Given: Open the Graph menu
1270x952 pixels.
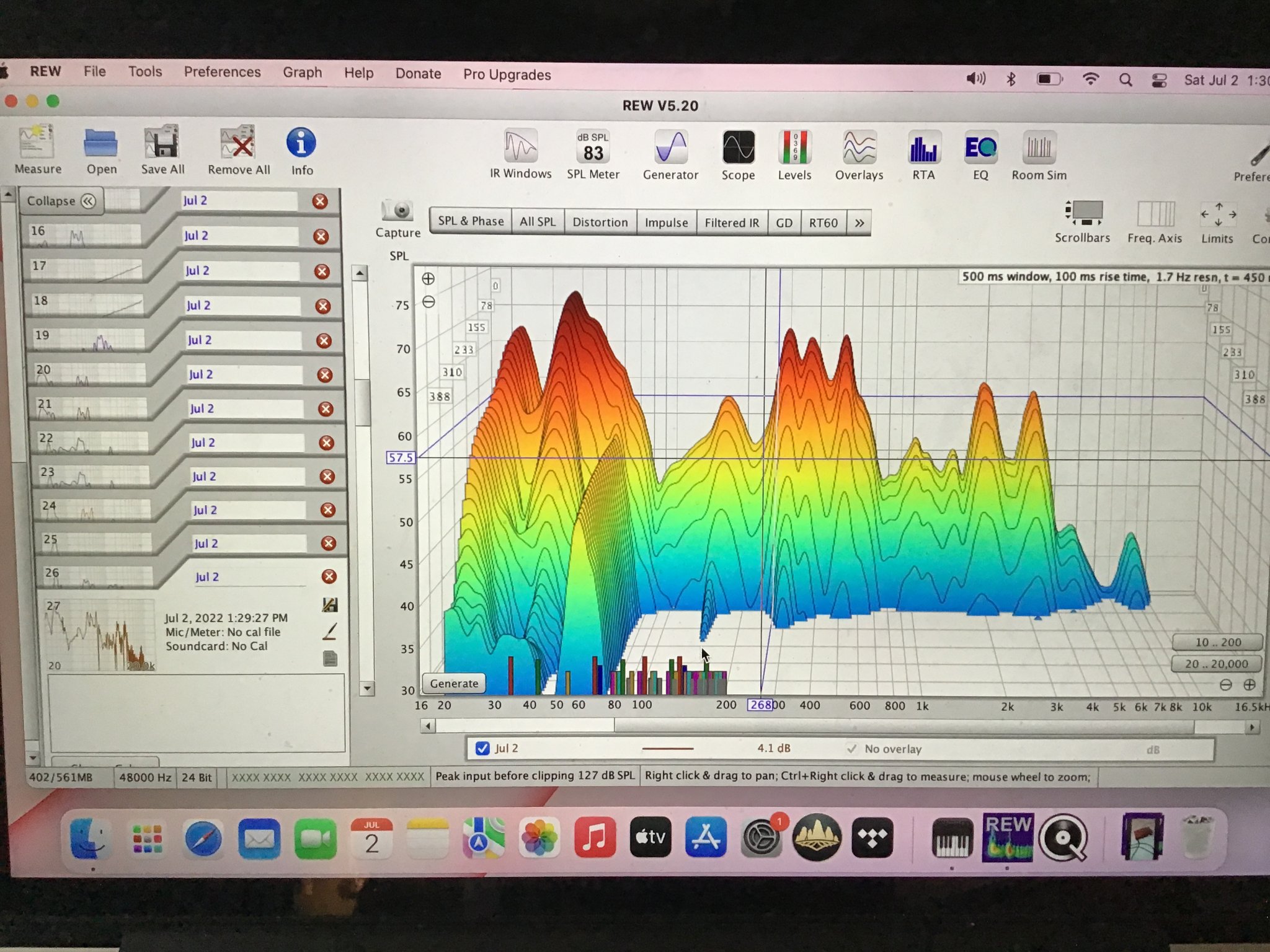Looking at the screenshot, I should 303,73.
